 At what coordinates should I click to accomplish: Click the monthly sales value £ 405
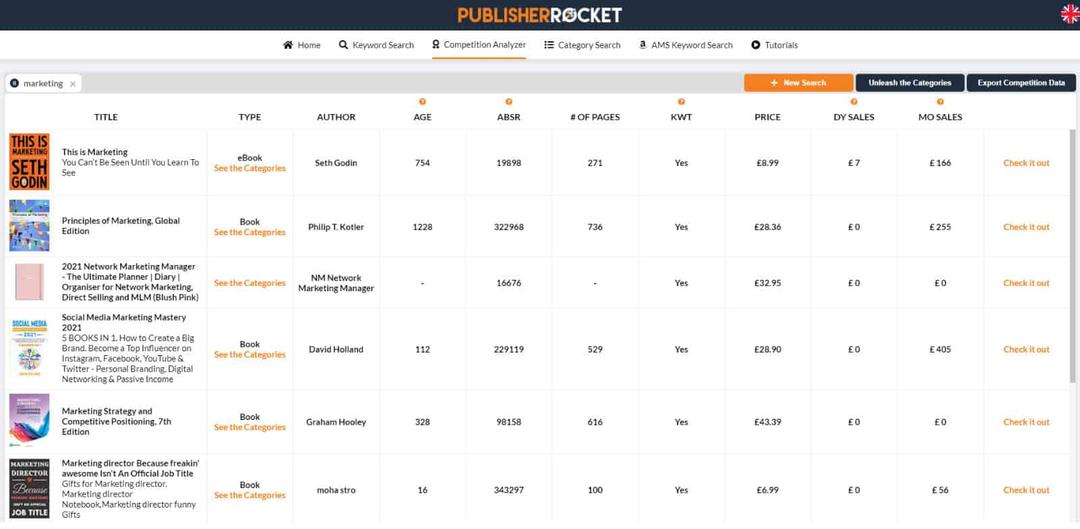[940, 349]
